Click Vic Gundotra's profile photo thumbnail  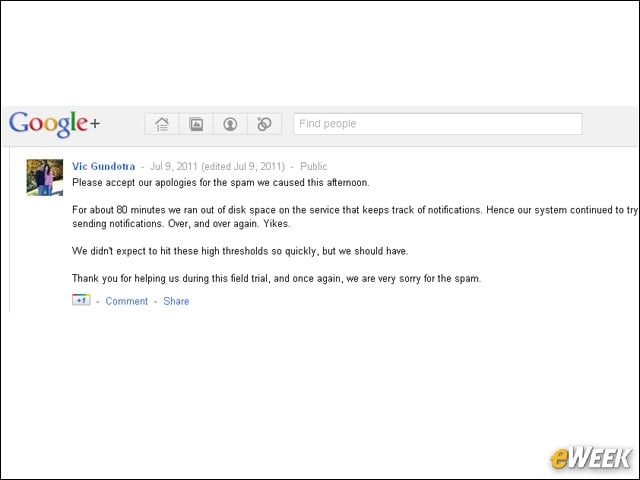[45, 178]
